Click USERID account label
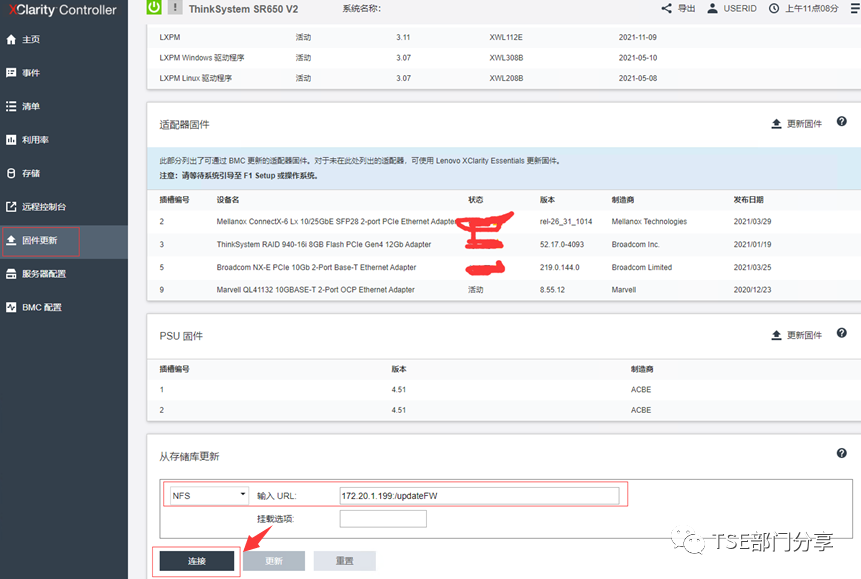 [740, 9]
